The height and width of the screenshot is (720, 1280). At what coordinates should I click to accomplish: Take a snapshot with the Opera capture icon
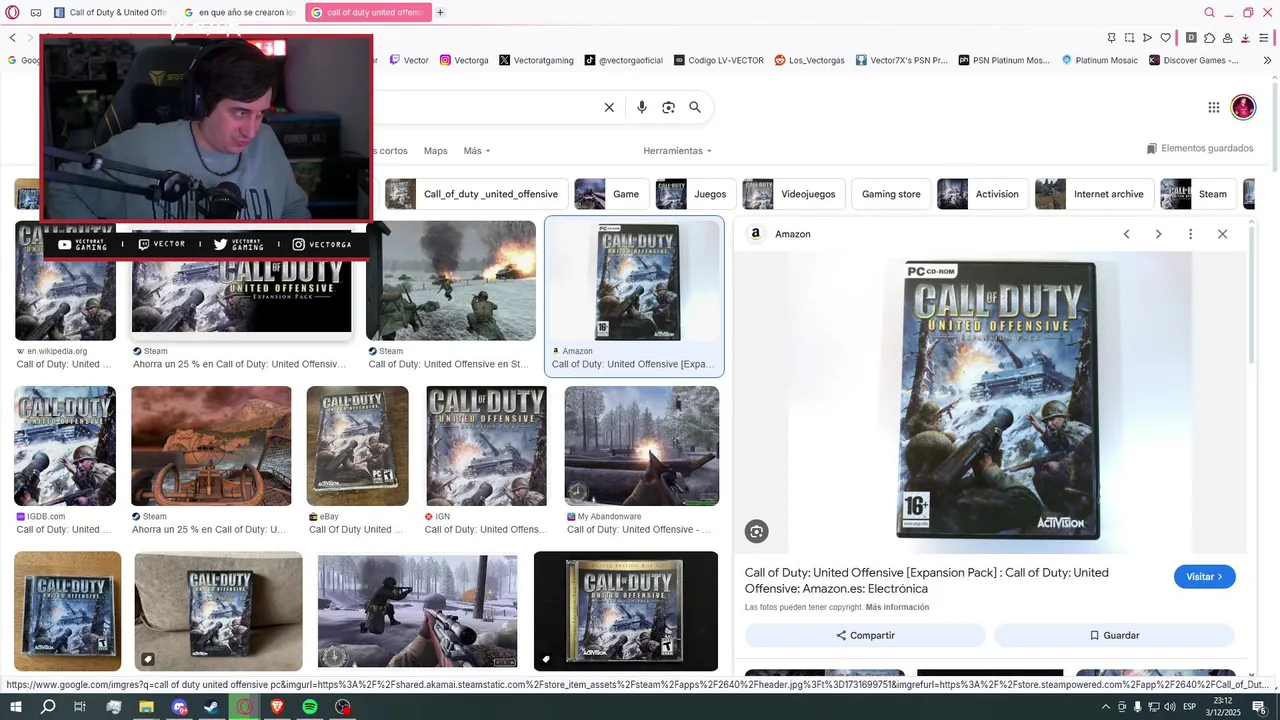(1129, 37)
